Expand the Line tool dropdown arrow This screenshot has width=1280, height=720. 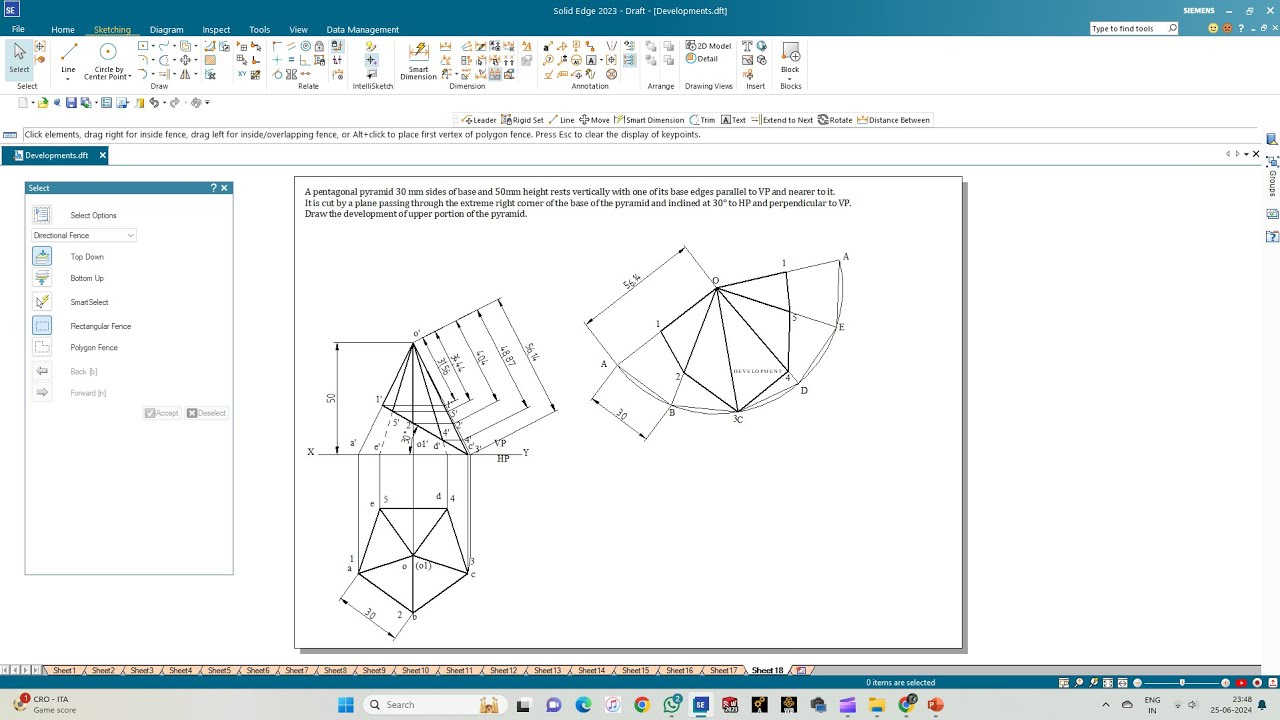click(68, 79)
